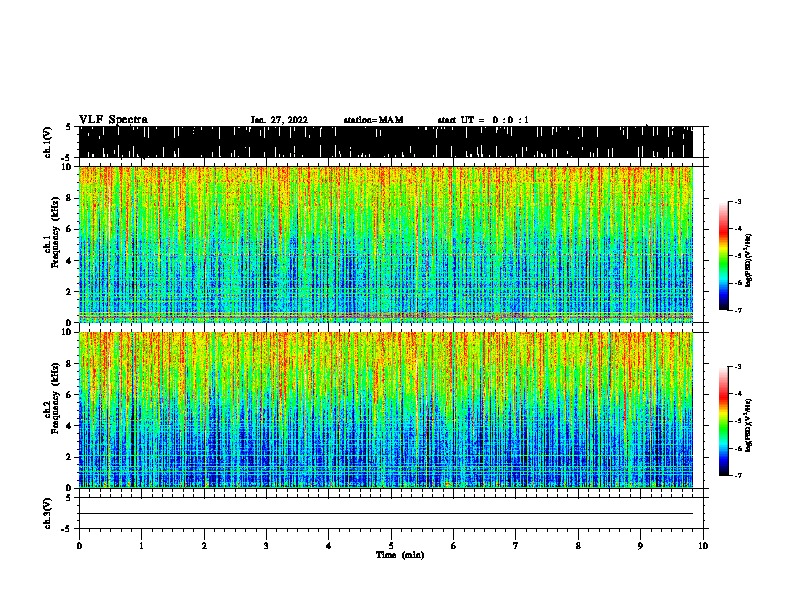792x612 pixels.
Task: Click the "-7" label on ch.1 color scale
Action: (x=738, y=310)
